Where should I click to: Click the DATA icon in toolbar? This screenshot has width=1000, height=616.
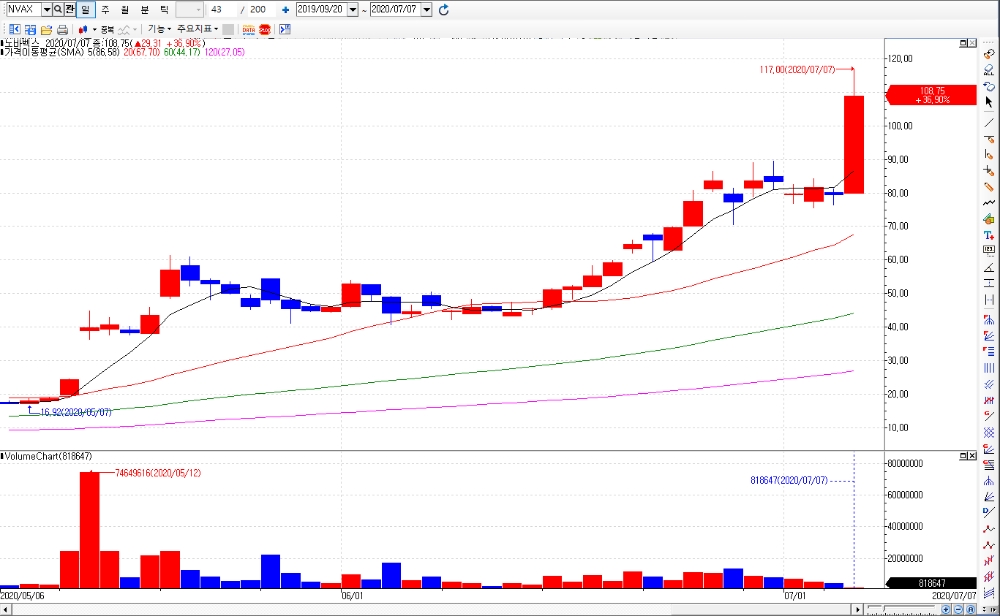249,29
